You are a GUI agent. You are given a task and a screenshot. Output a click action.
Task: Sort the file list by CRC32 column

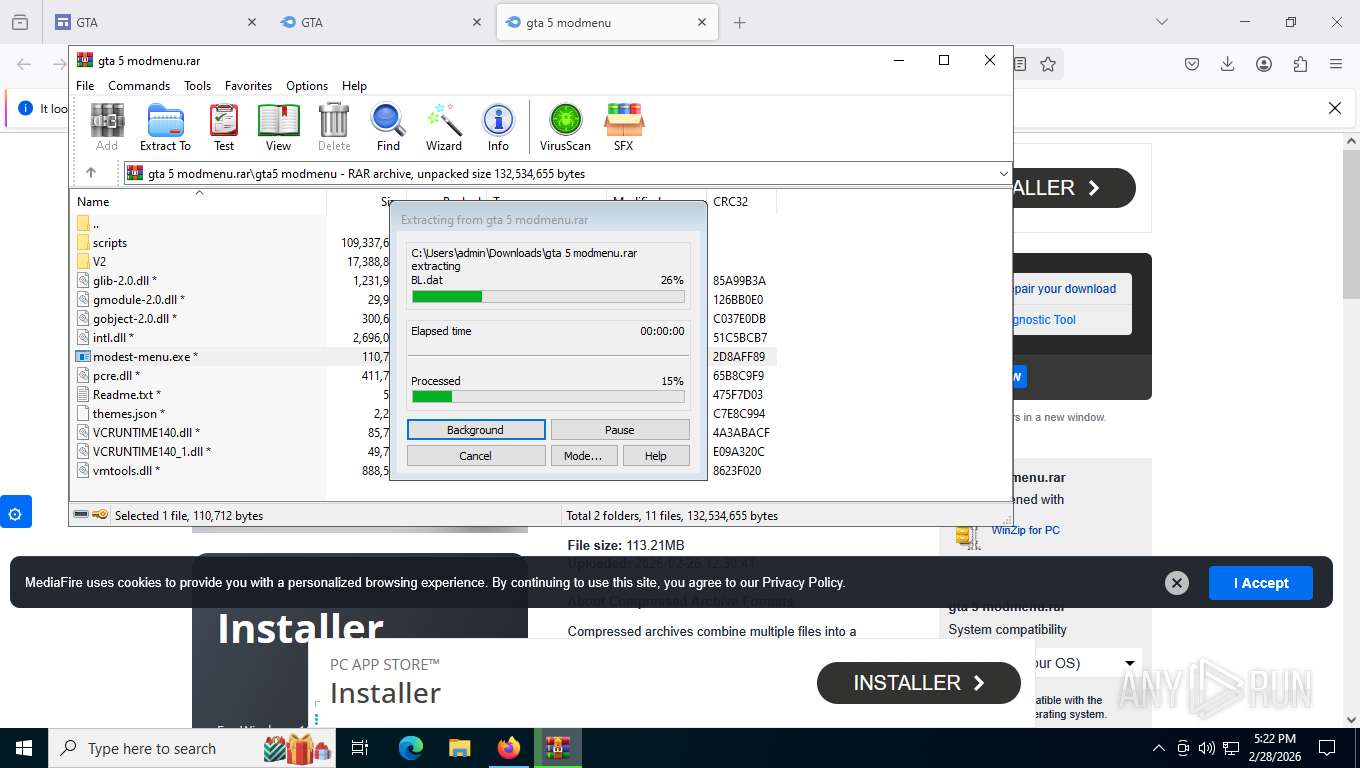click(741, 201)
